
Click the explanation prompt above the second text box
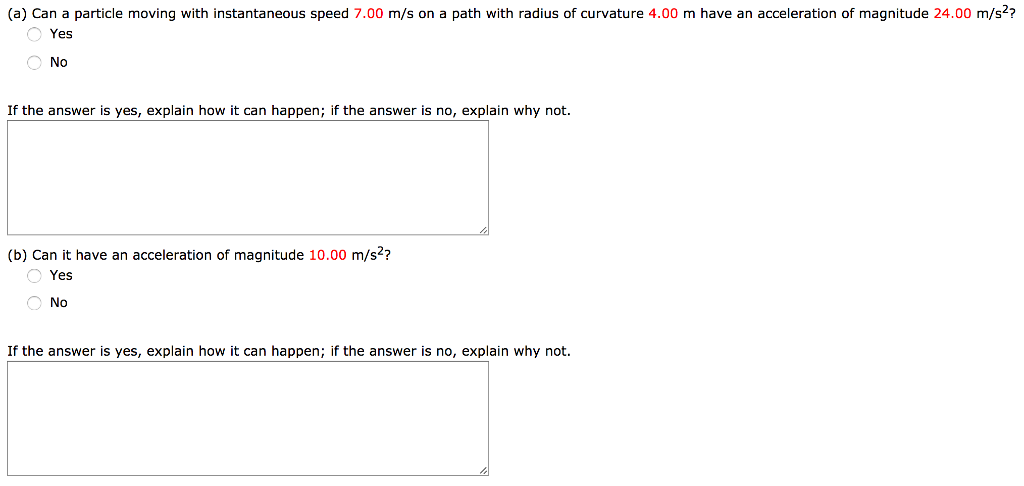point(288,351)
